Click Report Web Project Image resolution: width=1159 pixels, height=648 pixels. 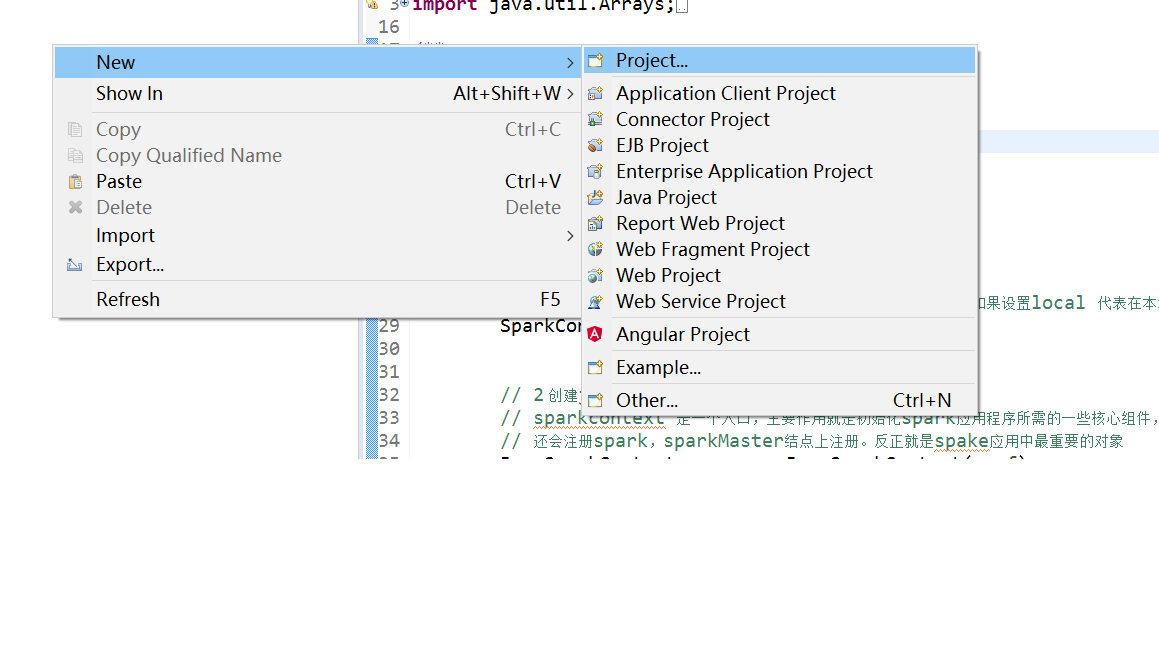click(700, 223)
